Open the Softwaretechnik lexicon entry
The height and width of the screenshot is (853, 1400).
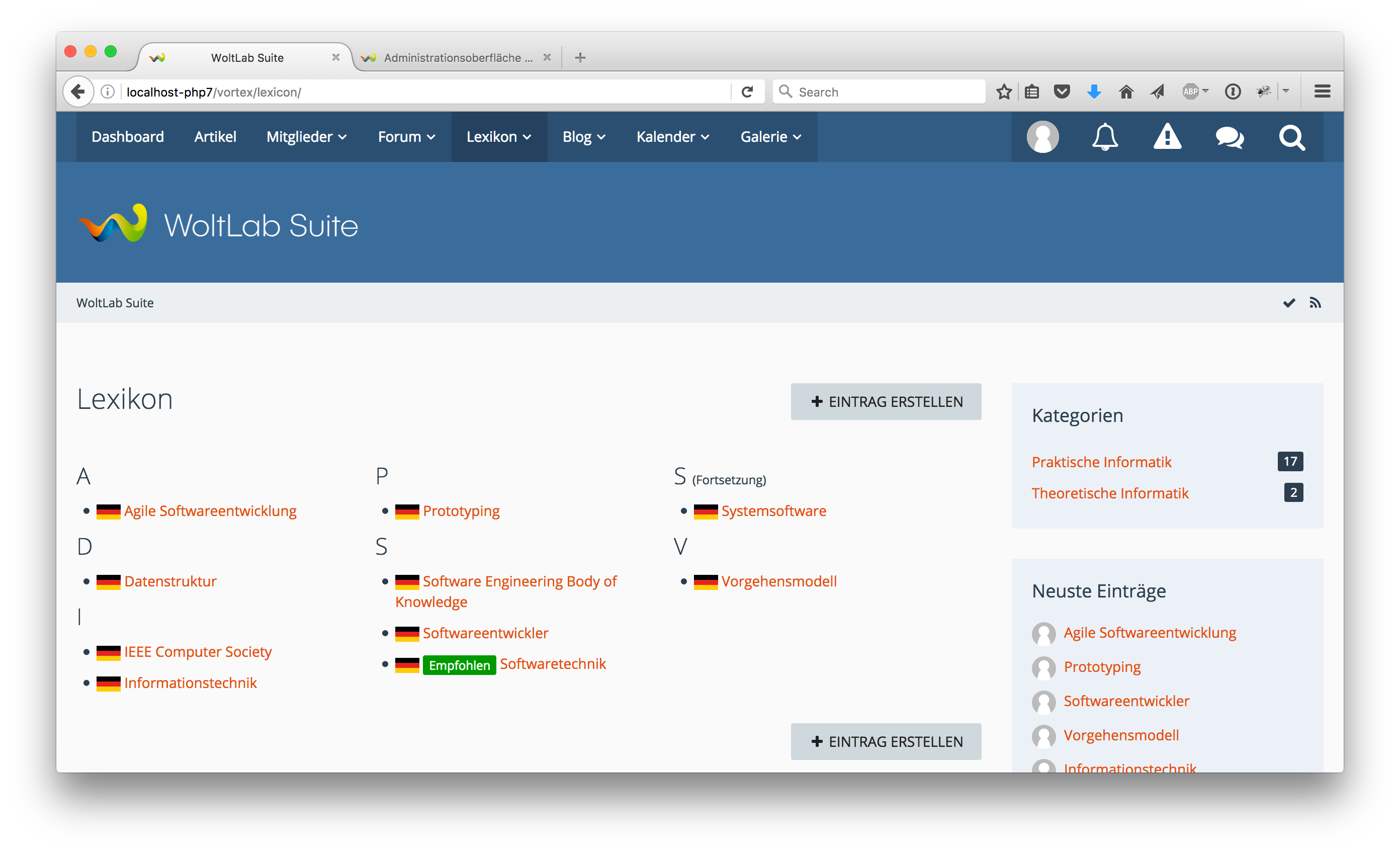[552, 664]
